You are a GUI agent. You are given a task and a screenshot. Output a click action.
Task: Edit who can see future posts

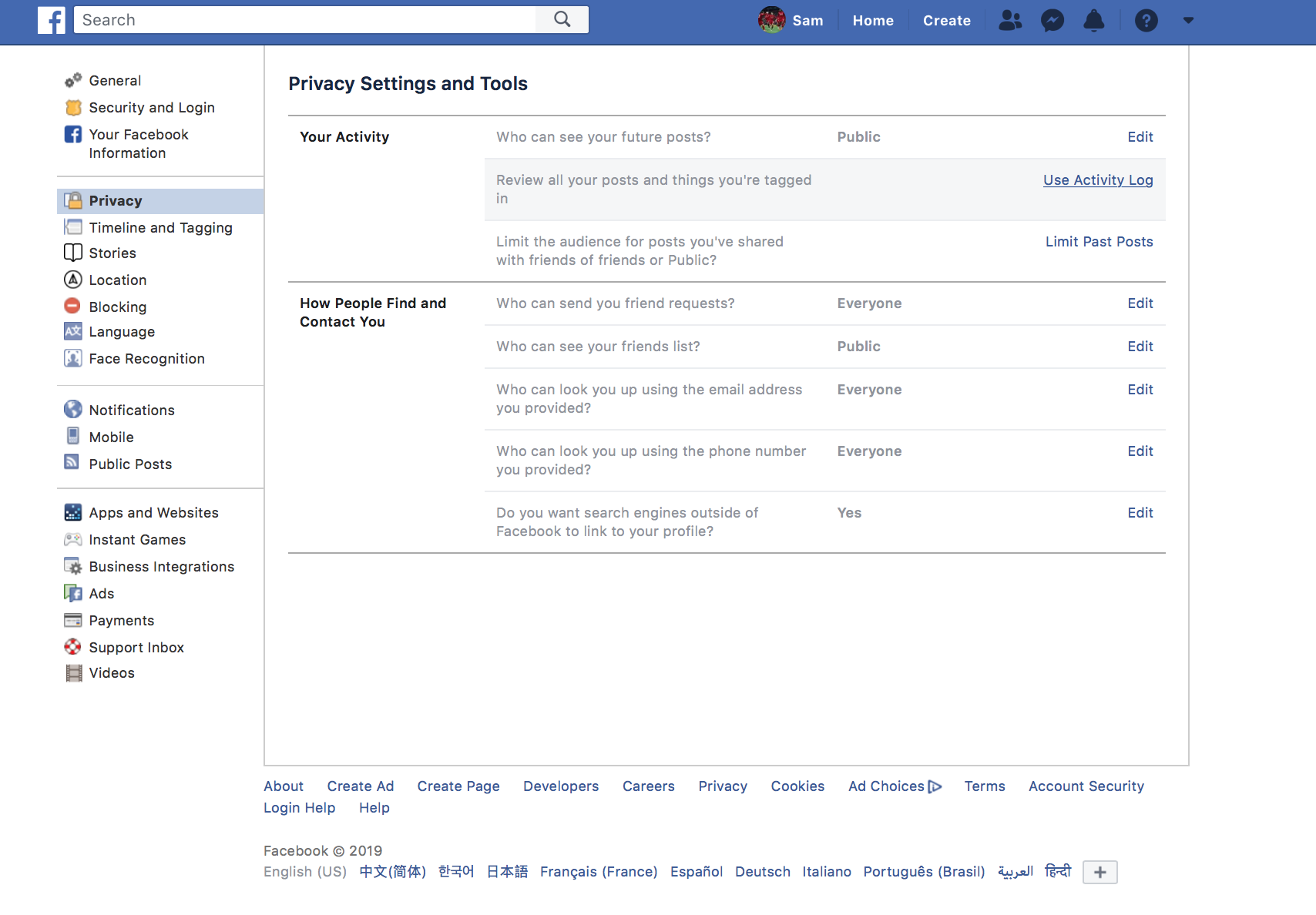(x=1140, y=137)
